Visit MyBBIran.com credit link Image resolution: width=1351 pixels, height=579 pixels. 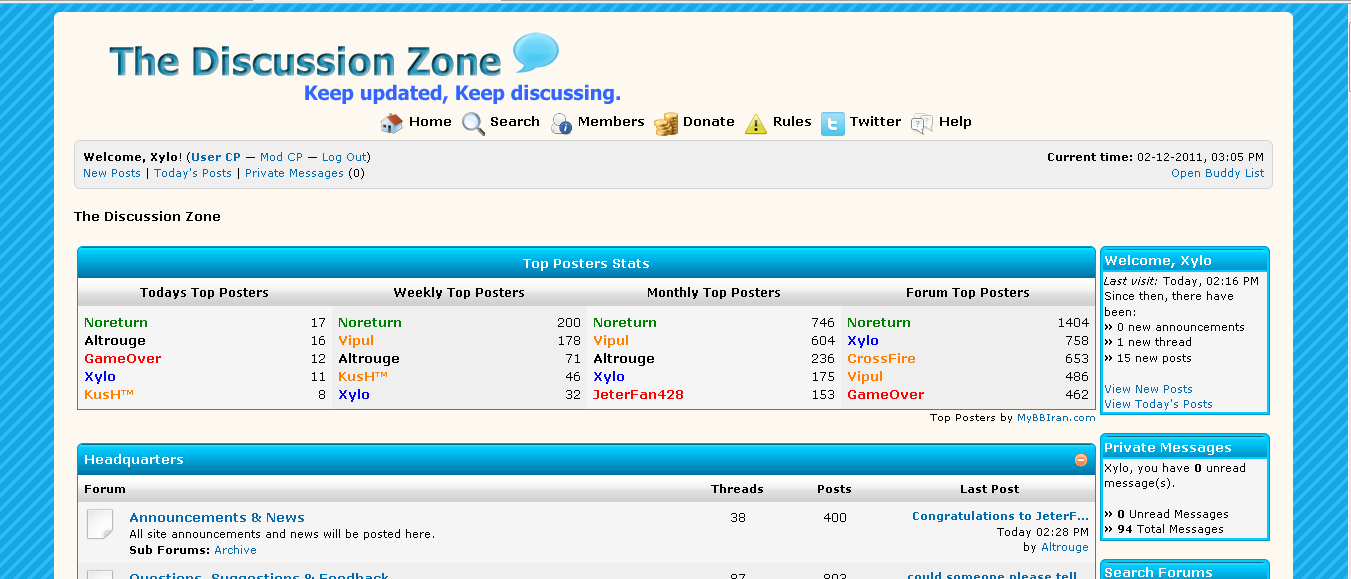pyautogui.click(x=1056, y=418)
